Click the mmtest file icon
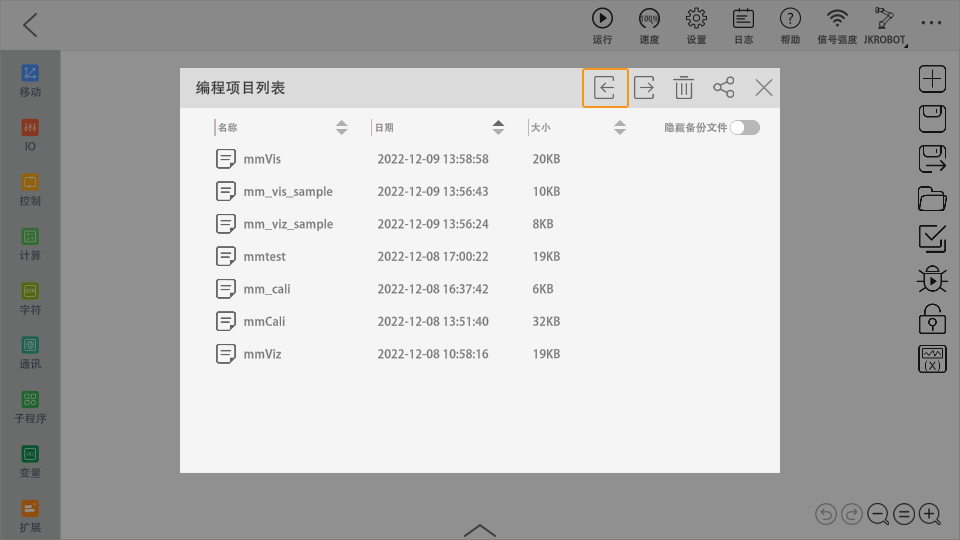The width and height of the screenshot is (960, 540). point(225,257)
